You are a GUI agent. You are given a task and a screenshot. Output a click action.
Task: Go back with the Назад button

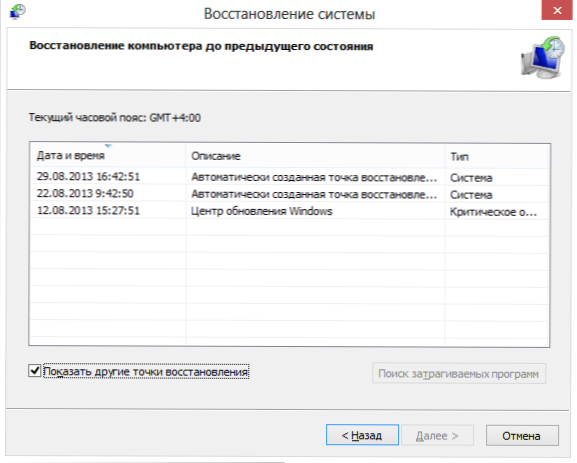pos(362,435)
